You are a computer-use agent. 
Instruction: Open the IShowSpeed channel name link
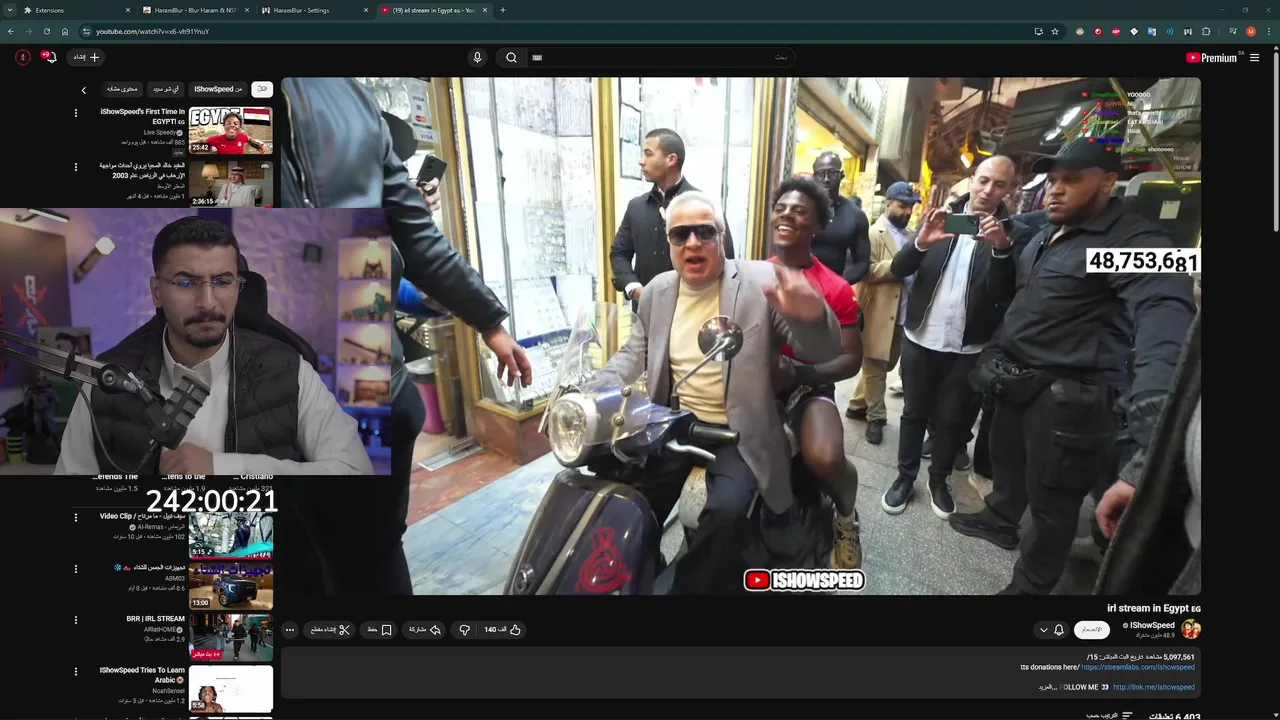point(1152,625)
